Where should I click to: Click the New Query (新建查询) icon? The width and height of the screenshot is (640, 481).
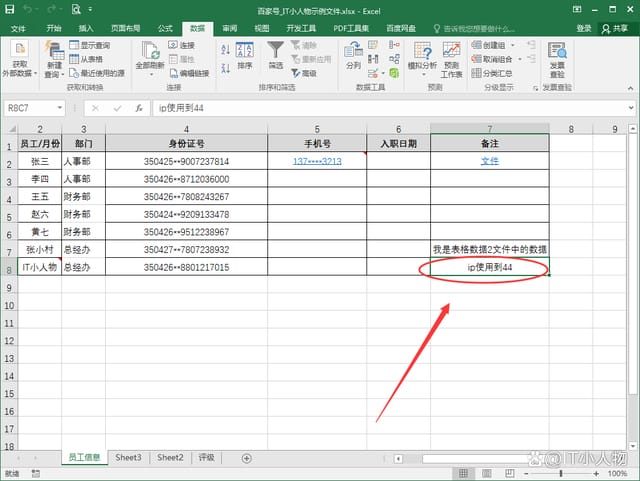tap(53, 53)
